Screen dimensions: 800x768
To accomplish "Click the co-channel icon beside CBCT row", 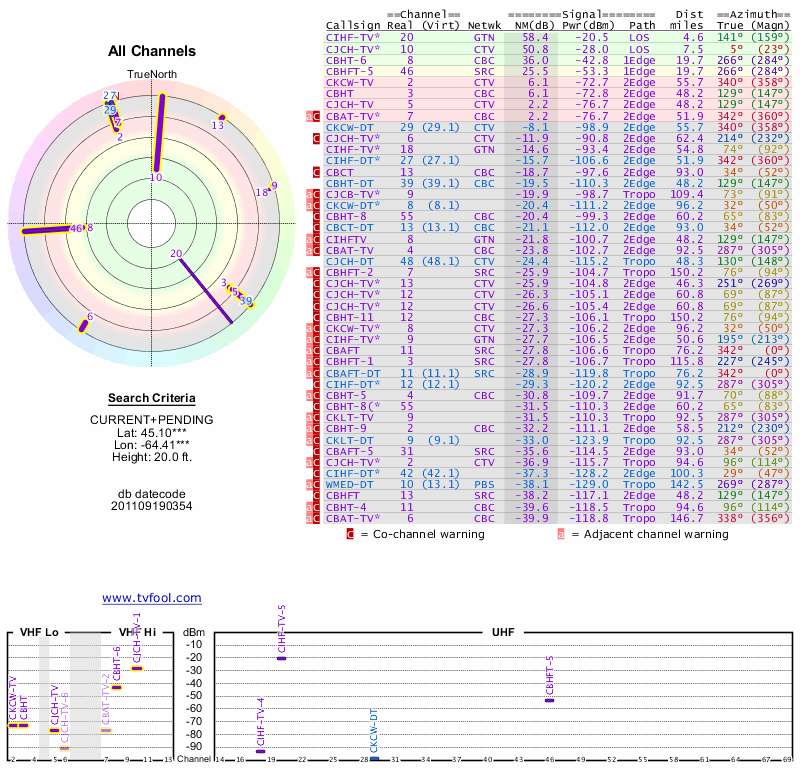I will (x=317, y=172).
